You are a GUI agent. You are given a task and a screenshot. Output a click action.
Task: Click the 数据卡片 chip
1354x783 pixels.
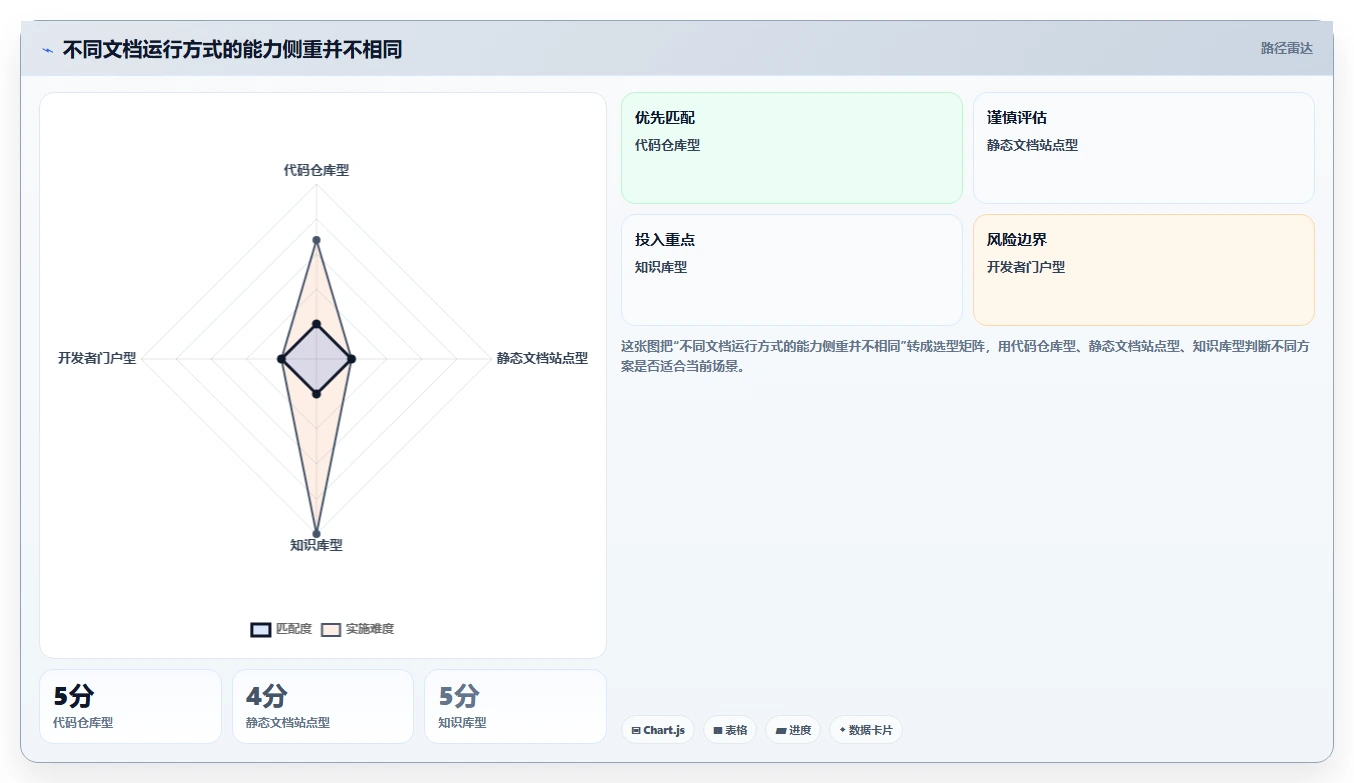pos(866,730)
